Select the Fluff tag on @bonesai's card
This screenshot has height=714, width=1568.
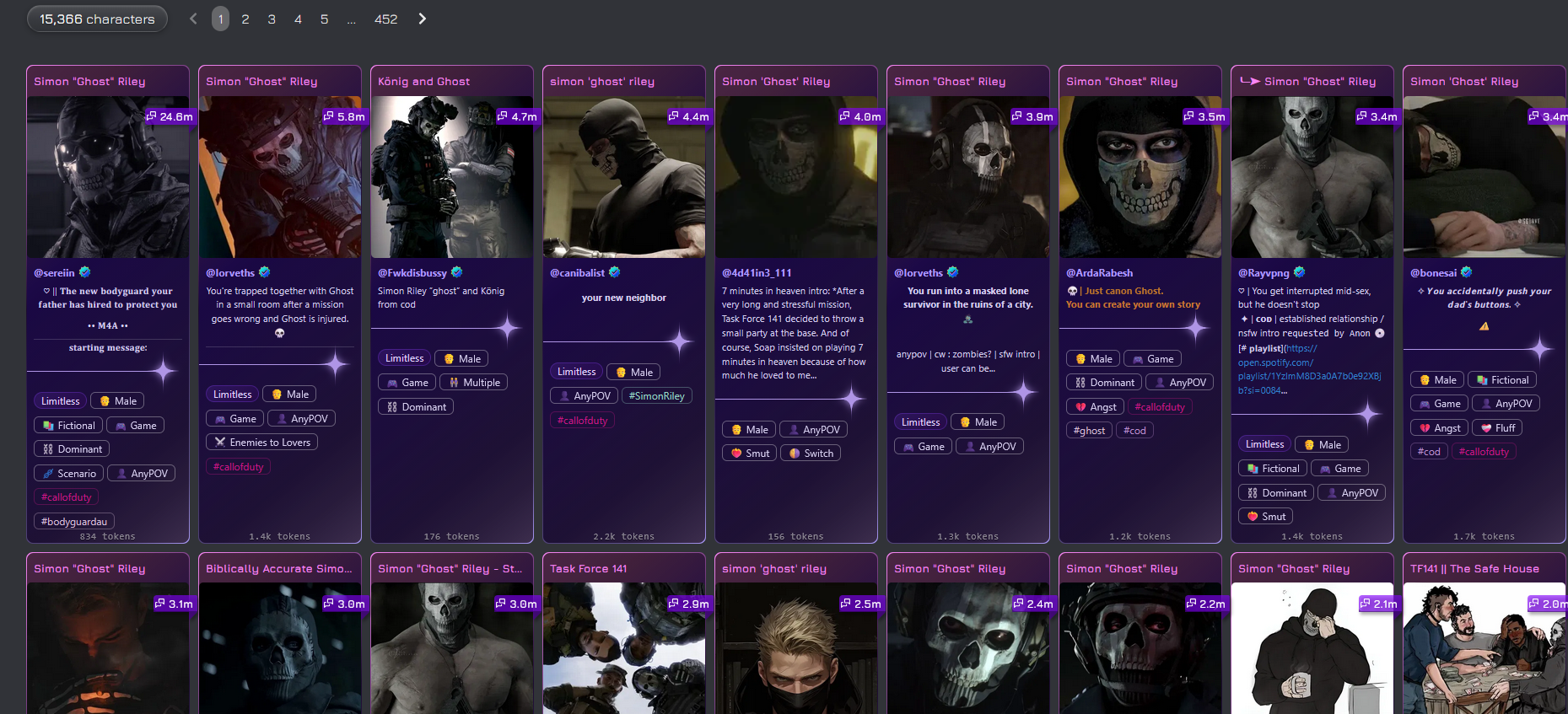click(x=1498, y=428)
